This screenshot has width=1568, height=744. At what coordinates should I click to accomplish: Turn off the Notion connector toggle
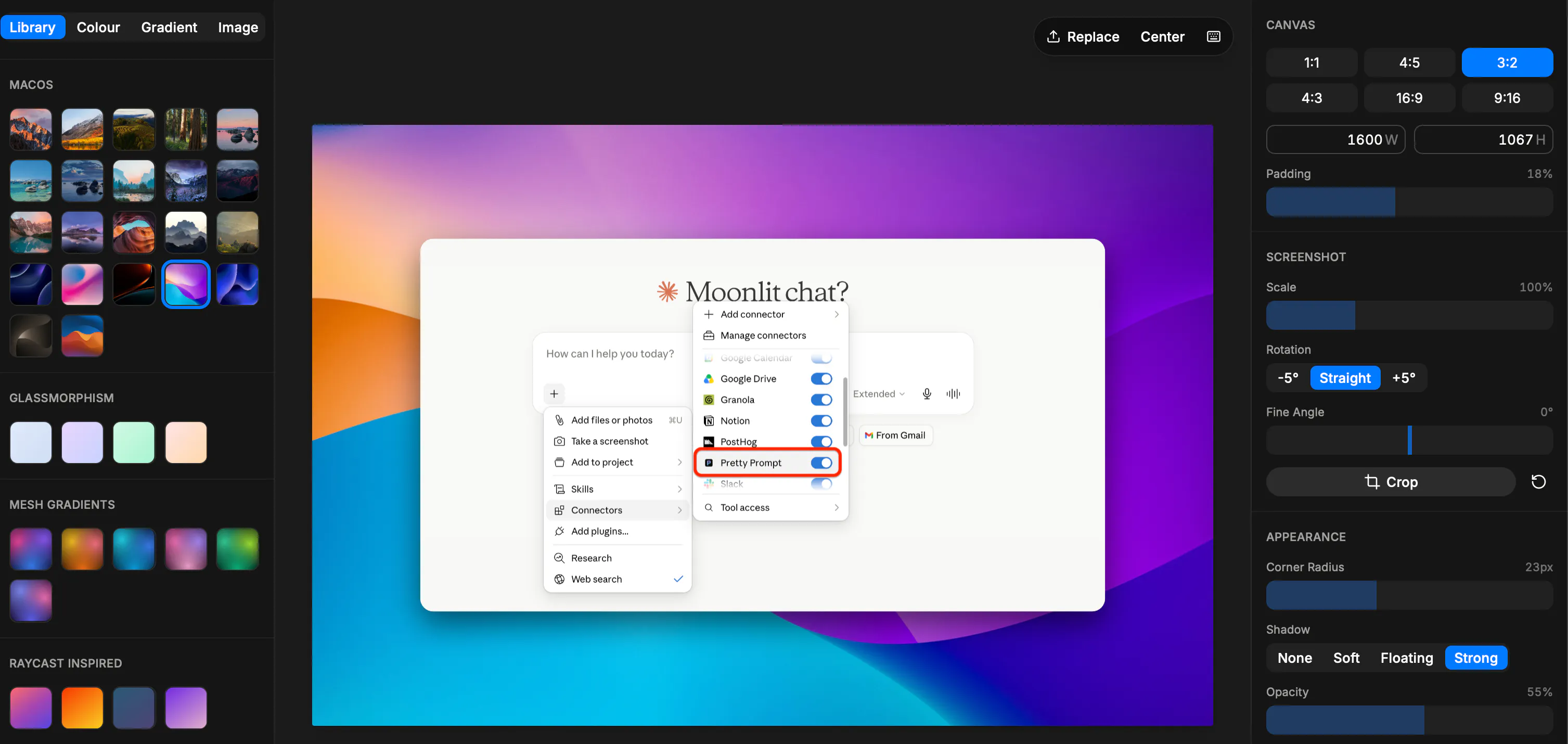point(821,421)
